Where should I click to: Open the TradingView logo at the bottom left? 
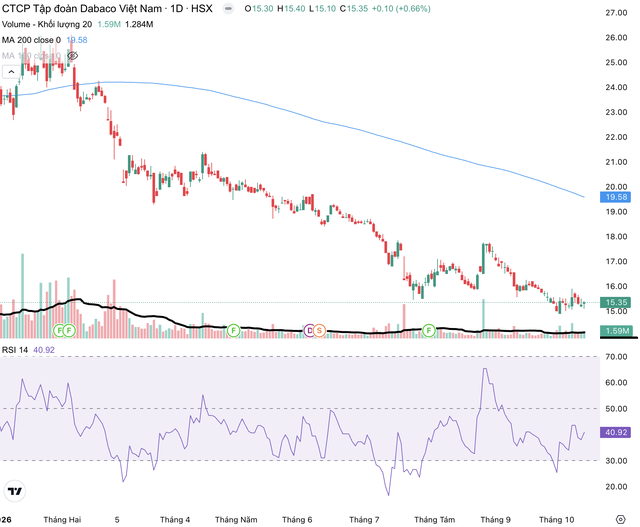click(x=15, y=491)
